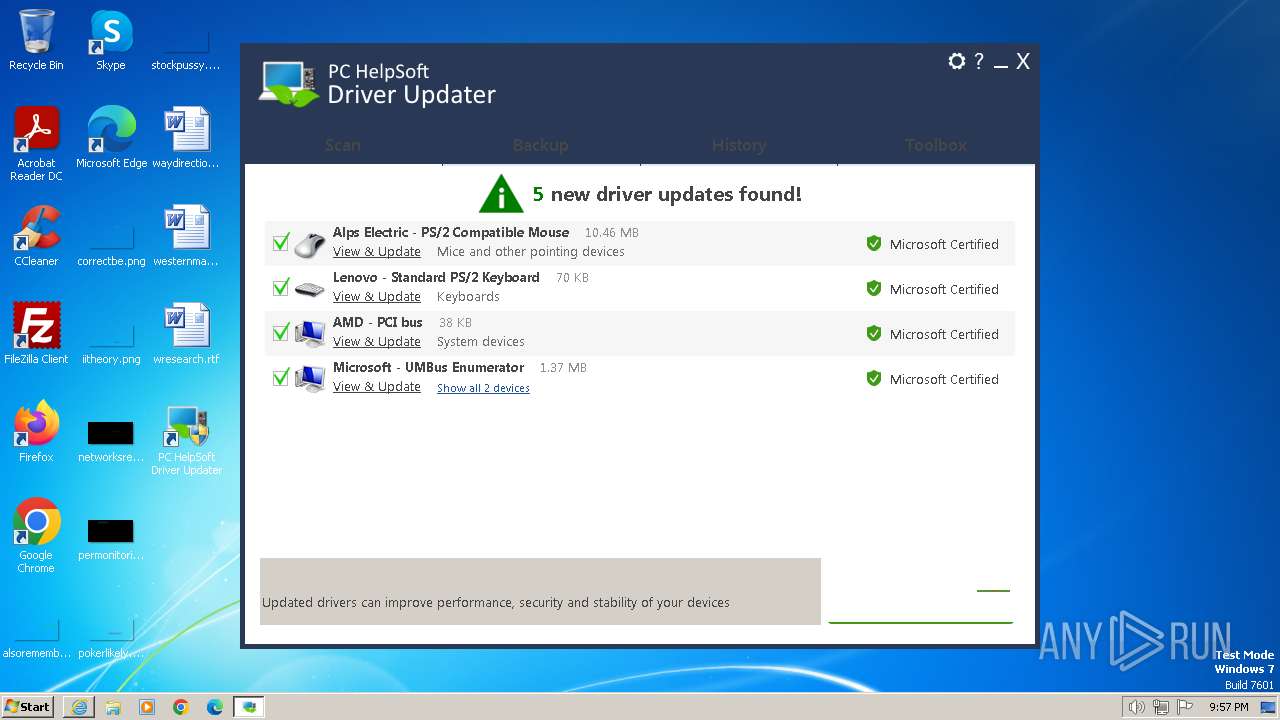Viewport: 1280px width, 720px height.
Task: Click the 'Updated drivers can improve performance' message
Action: 496,603
